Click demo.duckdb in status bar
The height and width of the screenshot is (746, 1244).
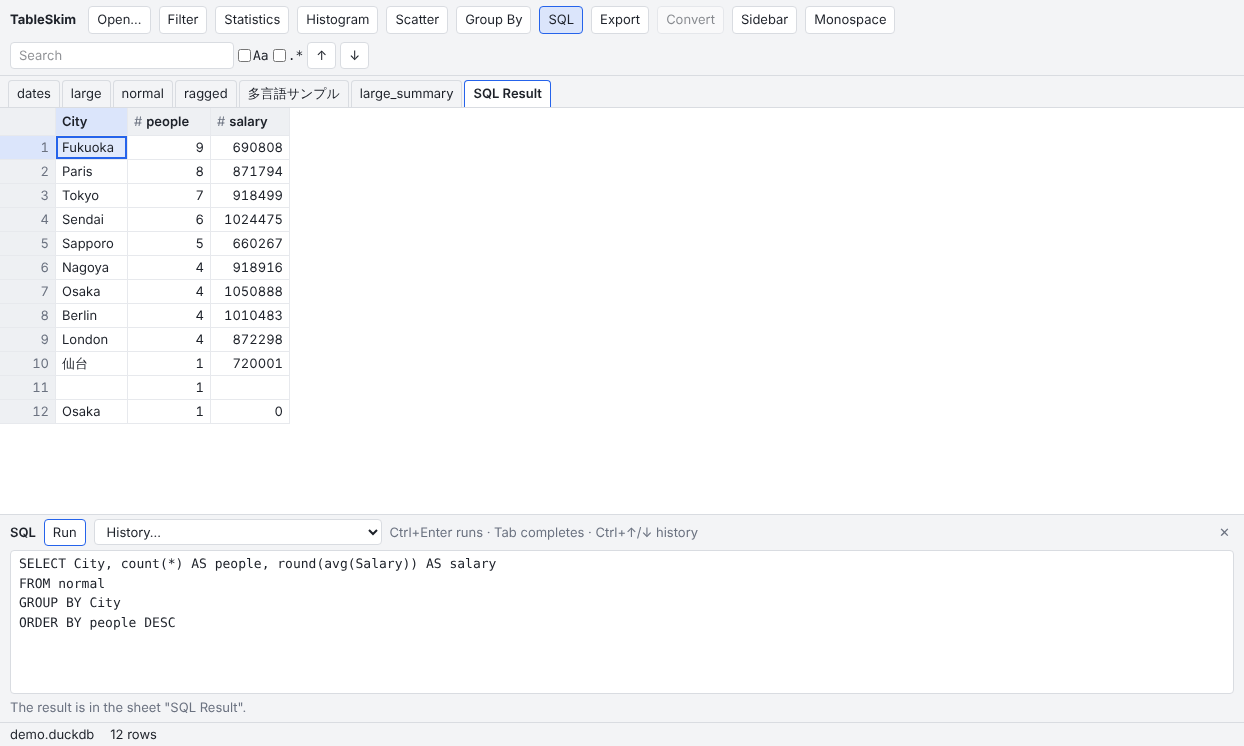(x=52, y=734)
